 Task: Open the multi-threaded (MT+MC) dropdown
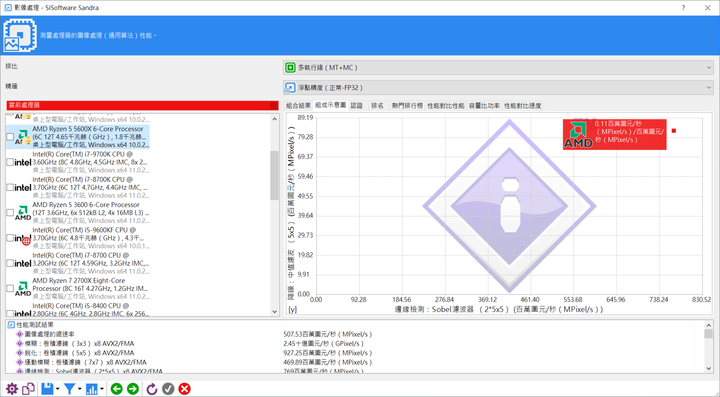click(x=498, y=68)
